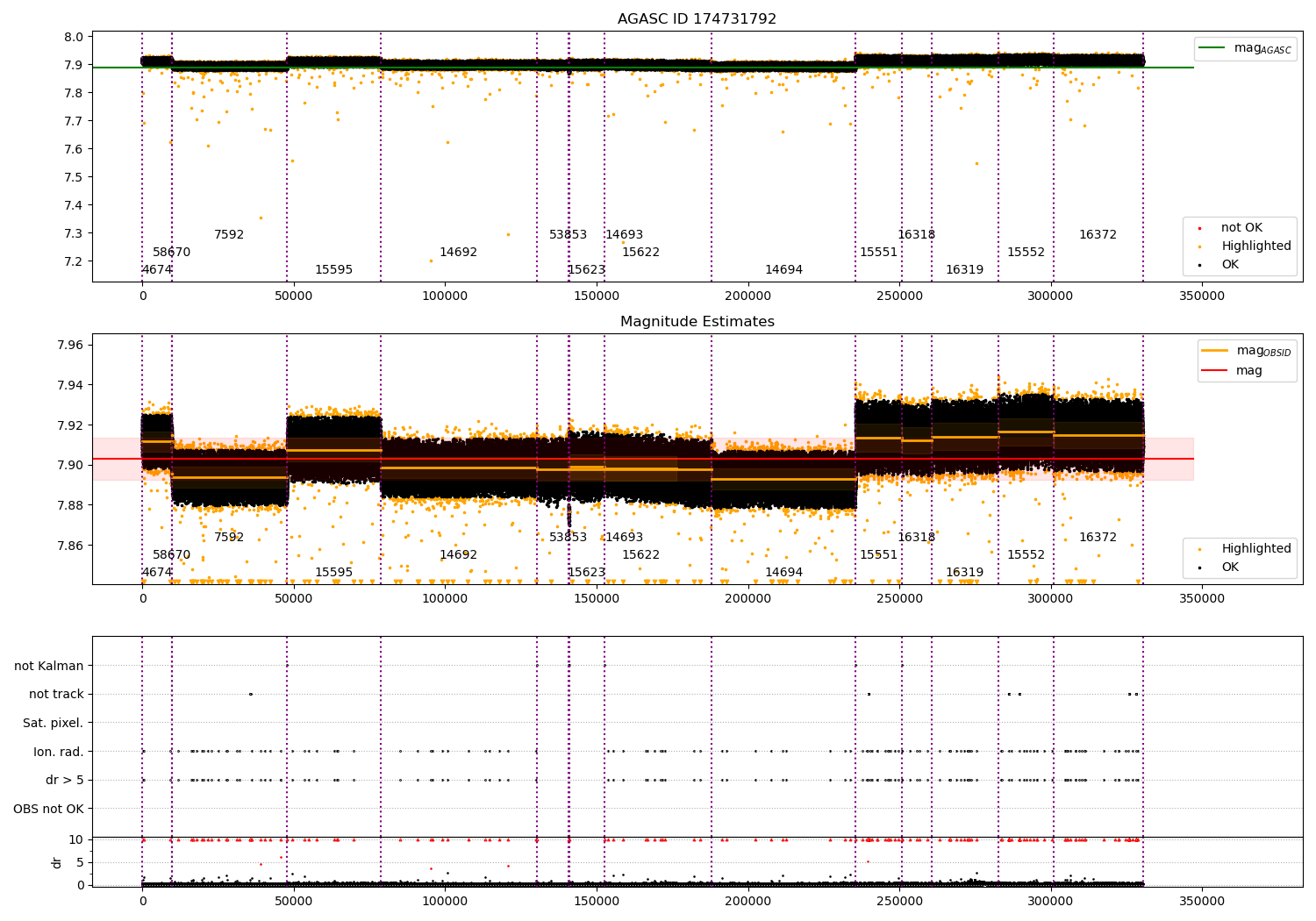Image resolution: width=1316 pixels, height=921 pixels.
Task: Select the mag AGASC legend entry in top plot
Action: [1246, 48]
